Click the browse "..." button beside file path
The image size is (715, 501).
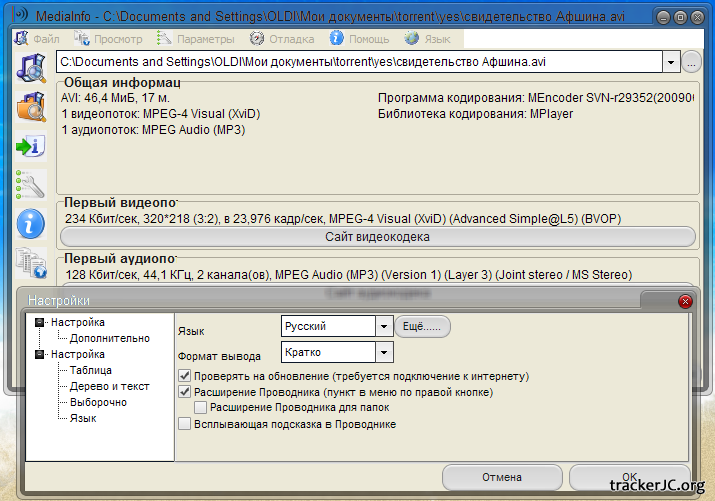click(x=693, y=63)
